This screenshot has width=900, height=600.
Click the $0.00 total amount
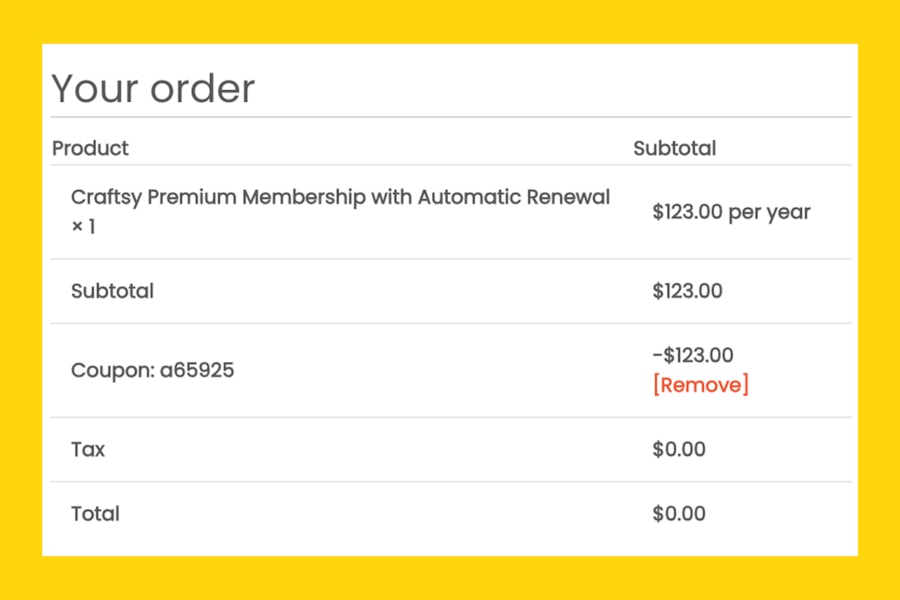coord(679,514)
